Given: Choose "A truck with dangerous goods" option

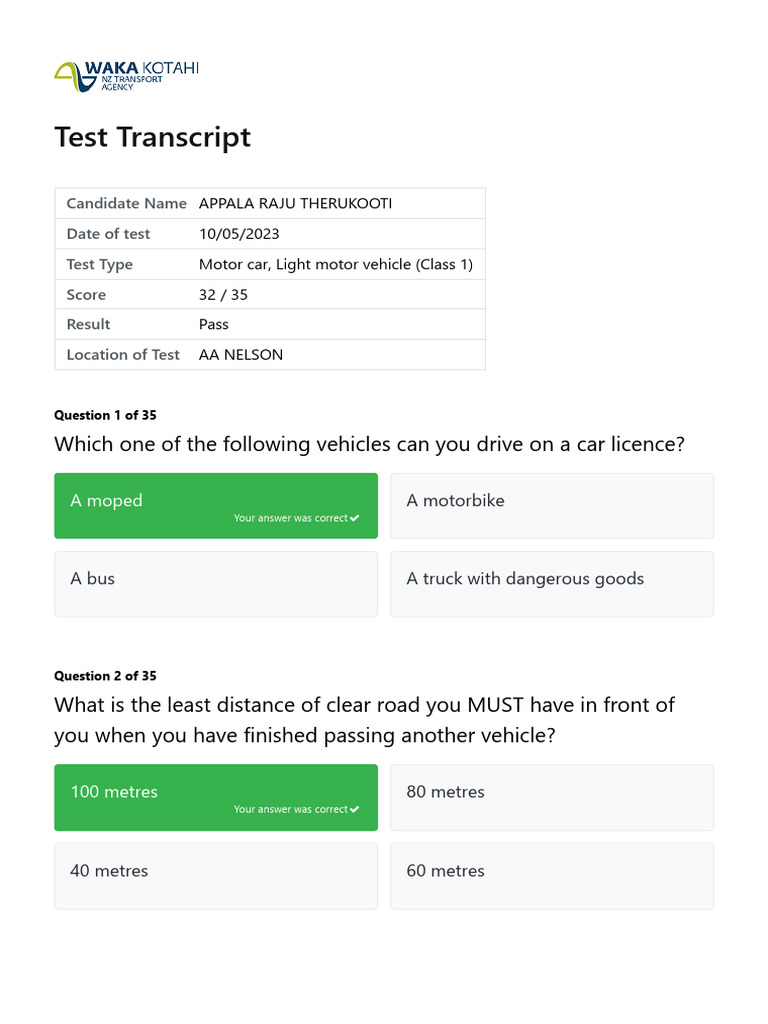Looking at the screenshot, I should pos(552,583).
